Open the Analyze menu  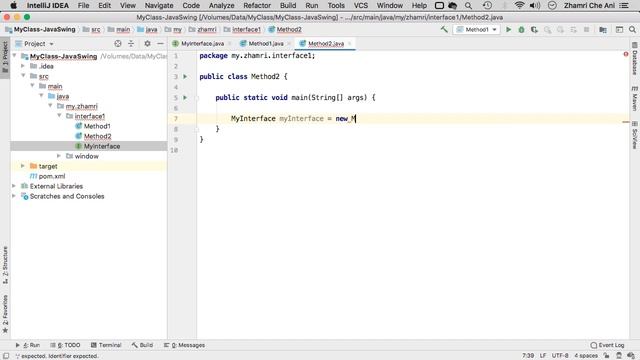[x=221, y=6]
